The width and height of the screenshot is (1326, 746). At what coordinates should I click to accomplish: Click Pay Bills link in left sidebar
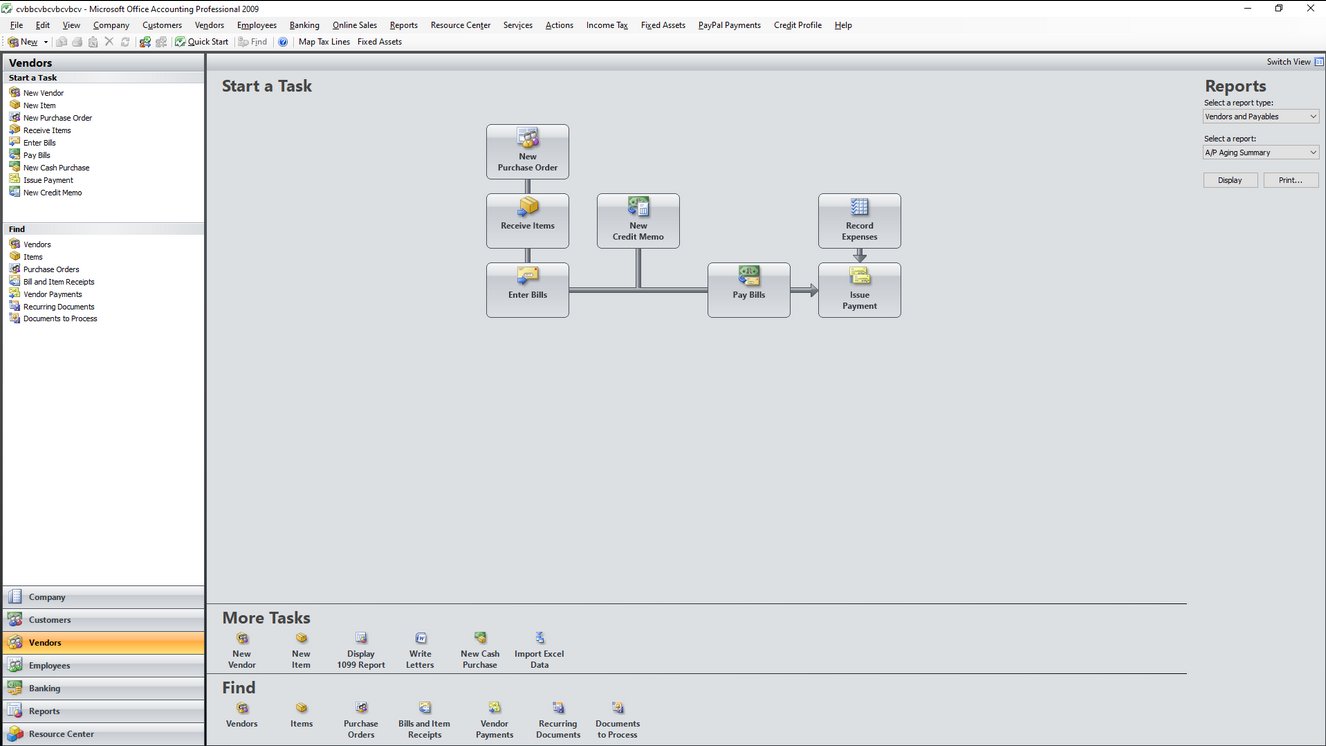tap(36, 155)
